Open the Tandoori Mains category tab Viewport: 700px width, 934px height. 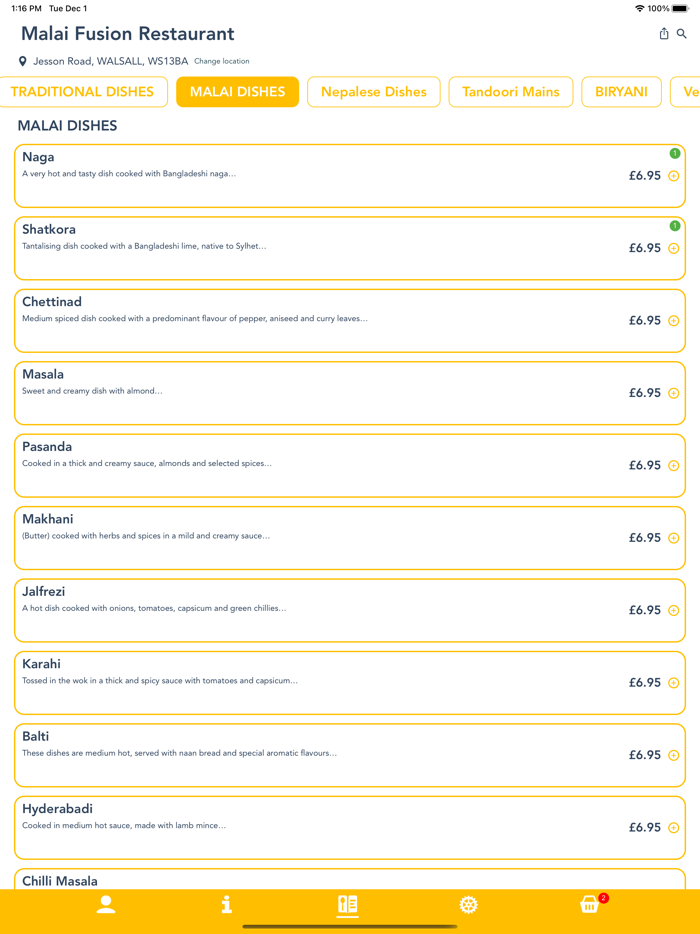(x=511, y=92)
